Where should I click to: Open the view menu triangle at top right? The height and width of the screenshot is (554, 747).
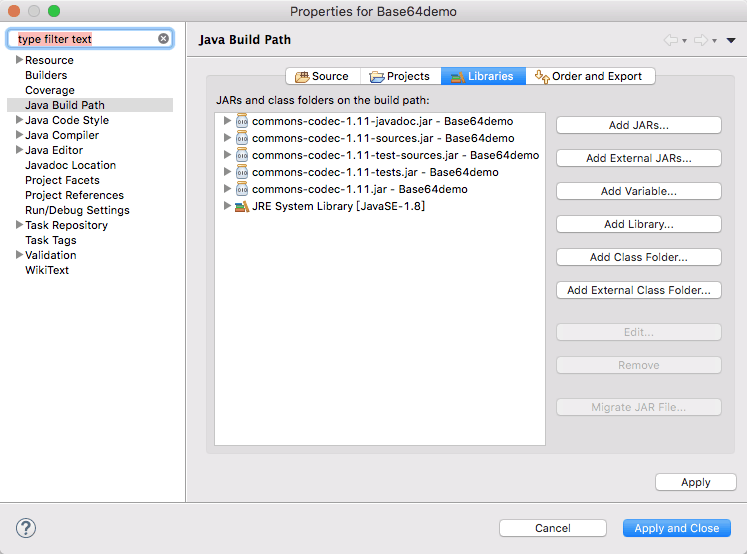tap(731, 40)
